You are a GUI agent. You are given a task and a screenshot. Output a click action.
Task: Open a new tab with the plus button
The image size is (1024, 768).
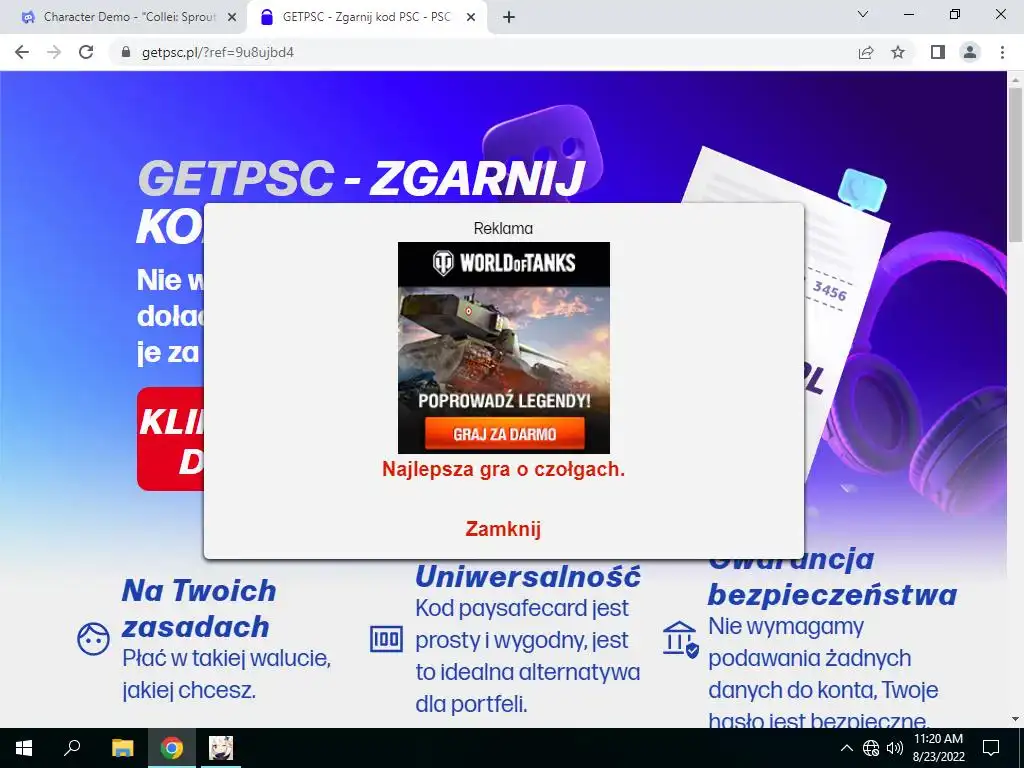pyautogui.click(x=509, y=17)
